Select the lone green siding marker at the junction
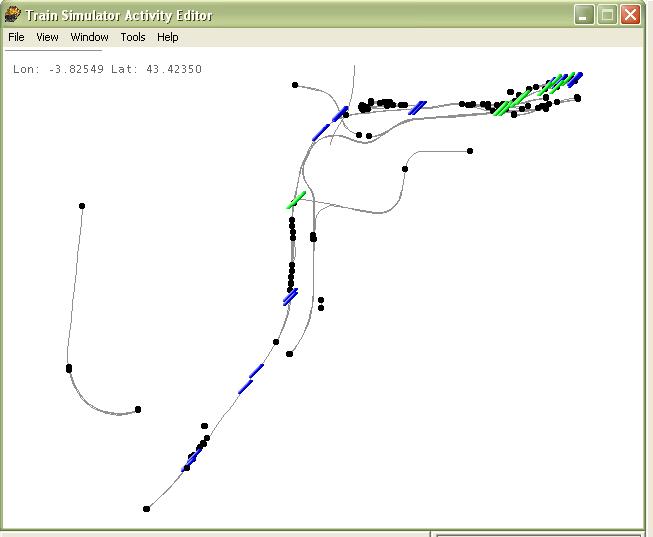 point(295,201)
